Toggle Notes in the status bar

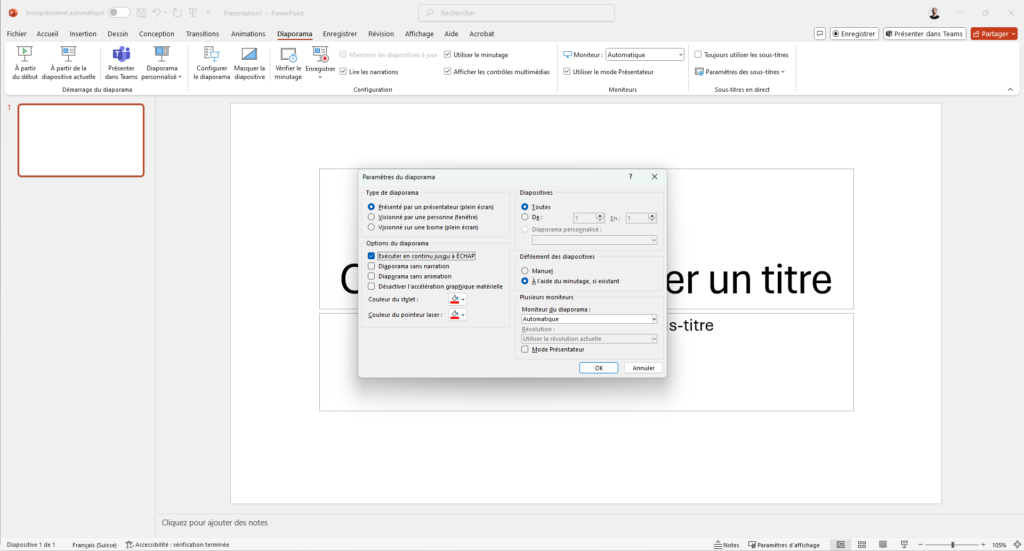coord(726,544)
